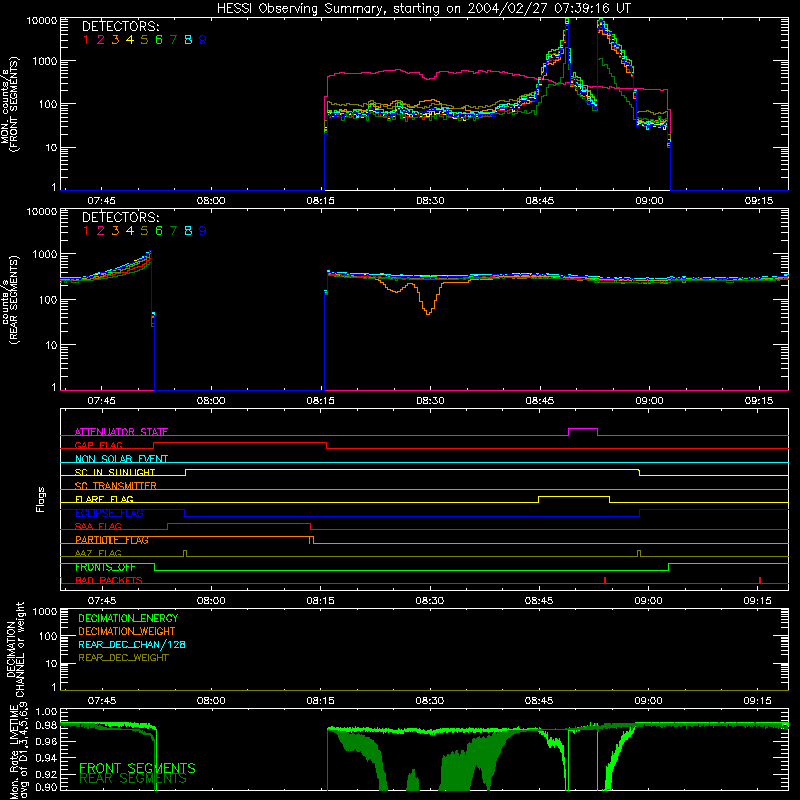The image size is (800, 800).
Task: Click the 08:45 tick label under rear segments plot
Action: click(x=540, y=401)
